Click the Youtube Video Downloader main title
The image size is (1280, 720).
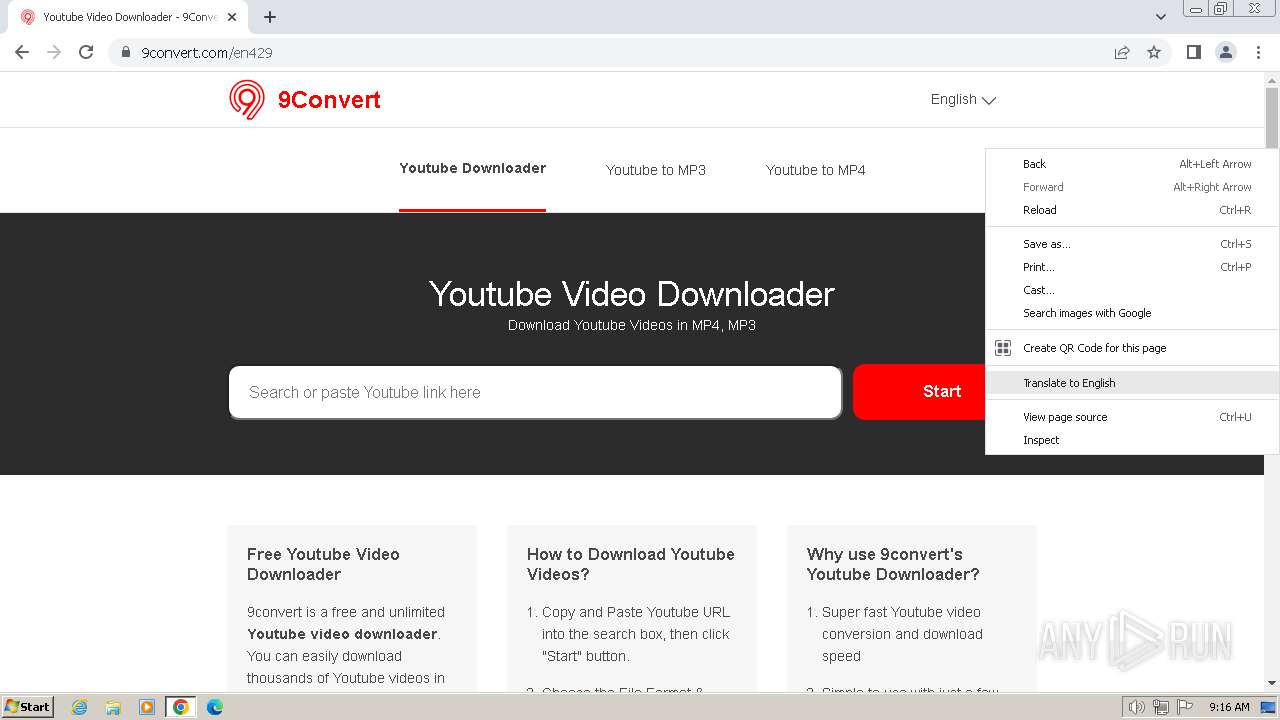click(632, 294)
